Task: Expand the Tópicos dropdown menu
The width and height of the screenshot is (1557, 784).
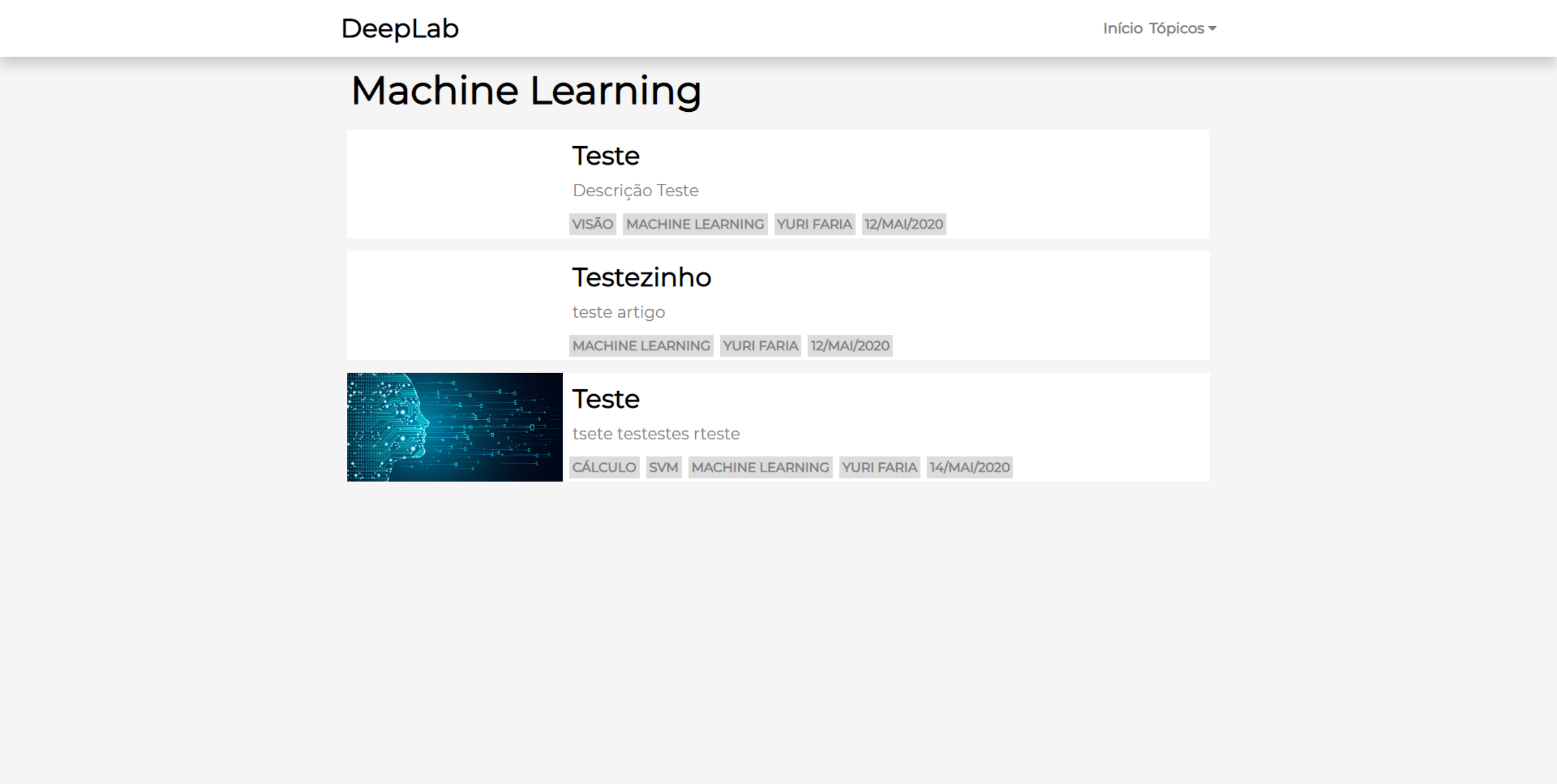Action: pyautogui.click(x=1176, y=28)
